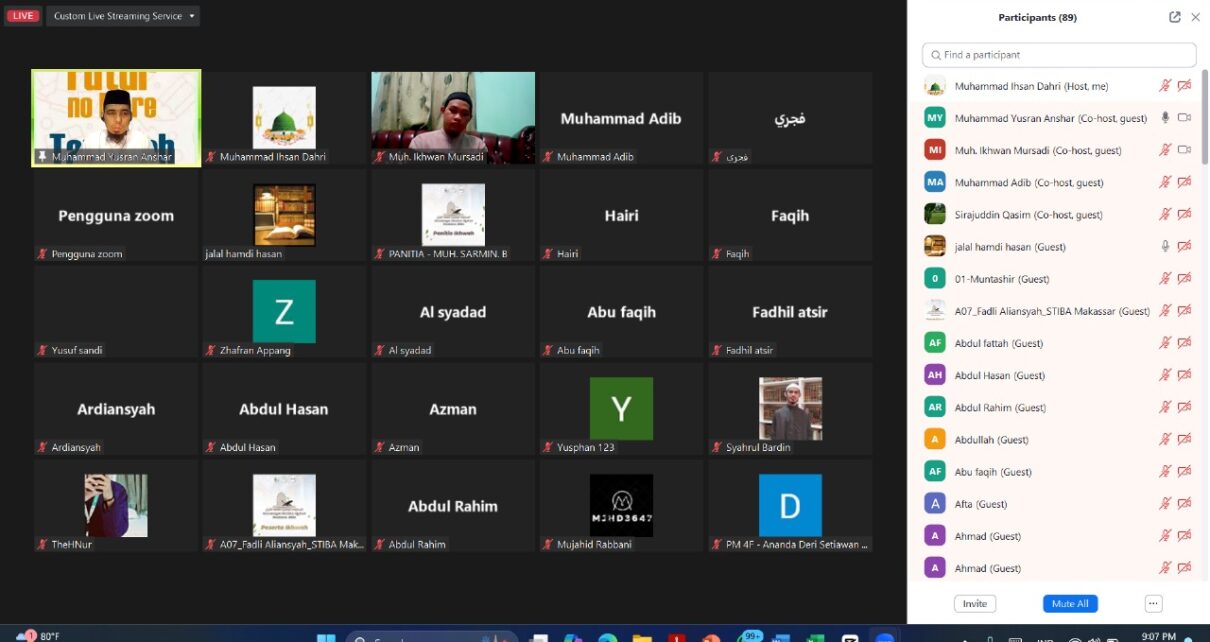Pop out the Participants panel

pos(1174,17)
